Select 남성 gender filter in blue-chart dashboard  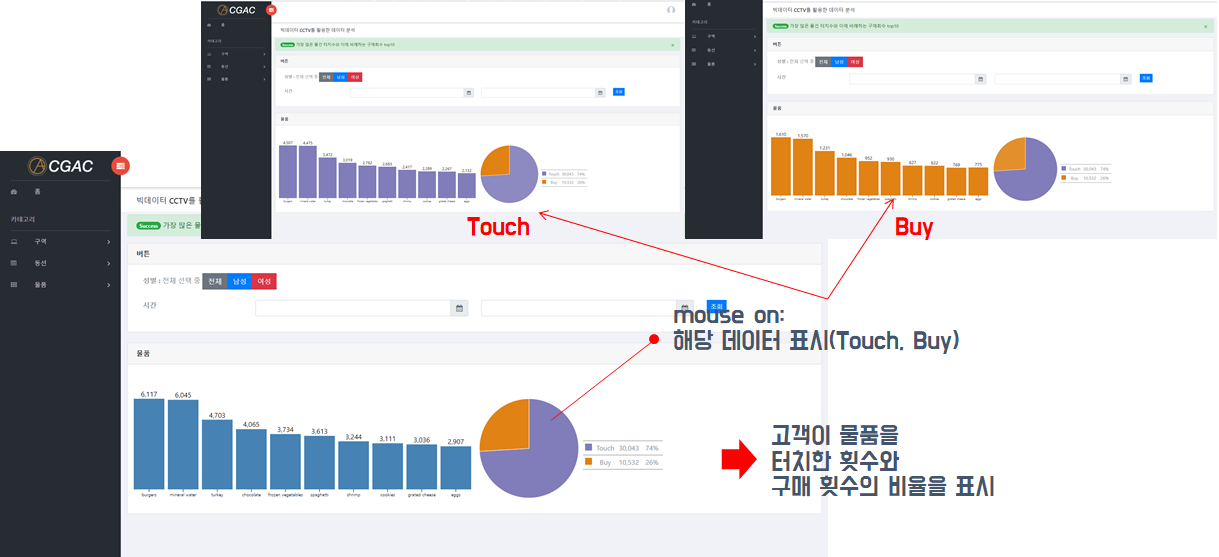click(239, 282)
